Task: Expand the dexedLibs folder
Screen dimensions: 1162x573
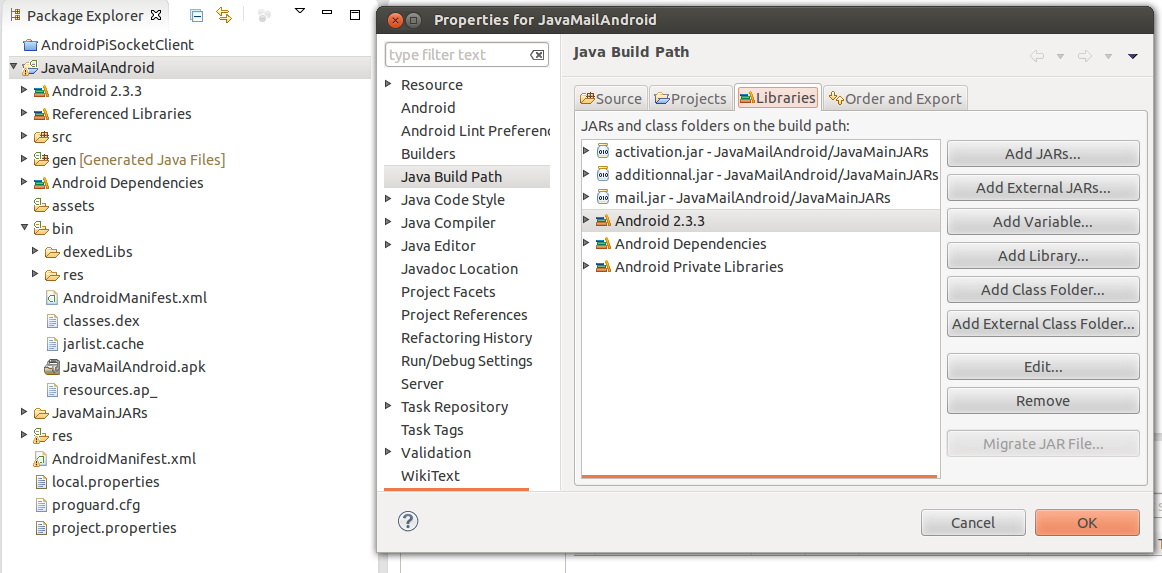Action: coord(35,251)
